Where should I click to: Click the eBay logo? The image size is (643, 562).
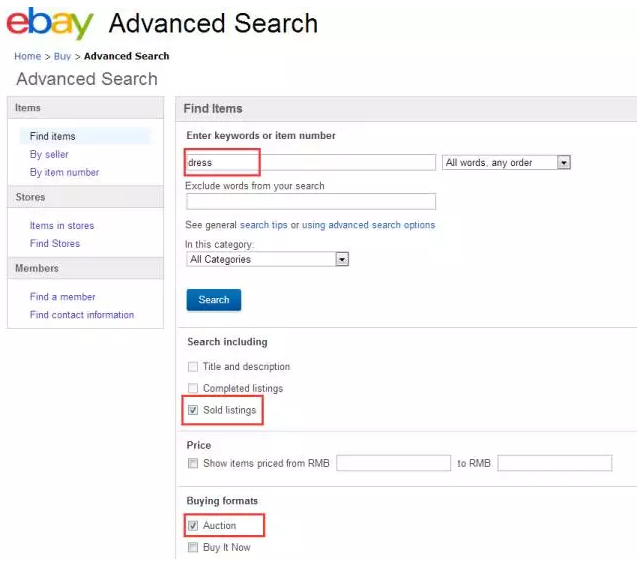(50, 23)
